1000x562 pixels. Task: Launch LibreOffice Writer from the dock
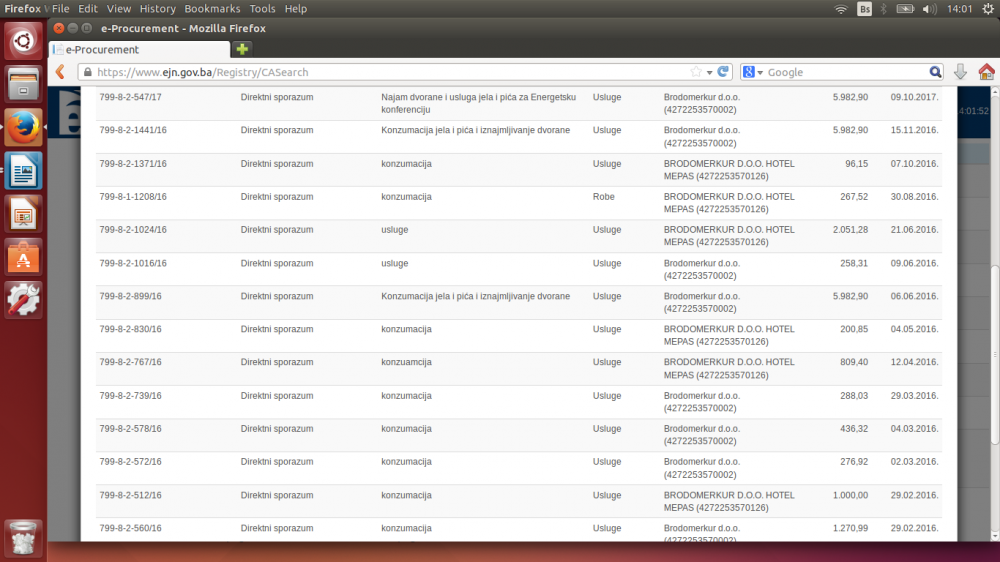coord(23,170)
